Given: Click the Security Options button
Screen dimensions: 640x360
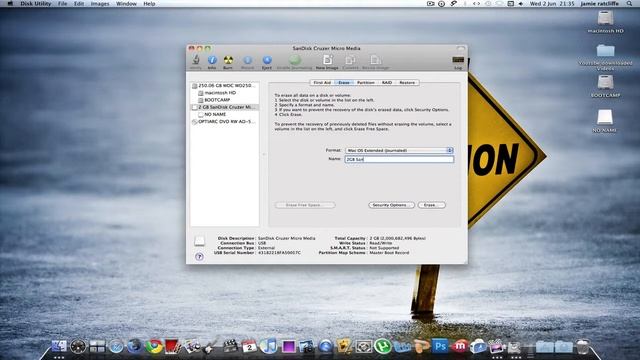Looking at the screenshot, I should coord(391,205).
